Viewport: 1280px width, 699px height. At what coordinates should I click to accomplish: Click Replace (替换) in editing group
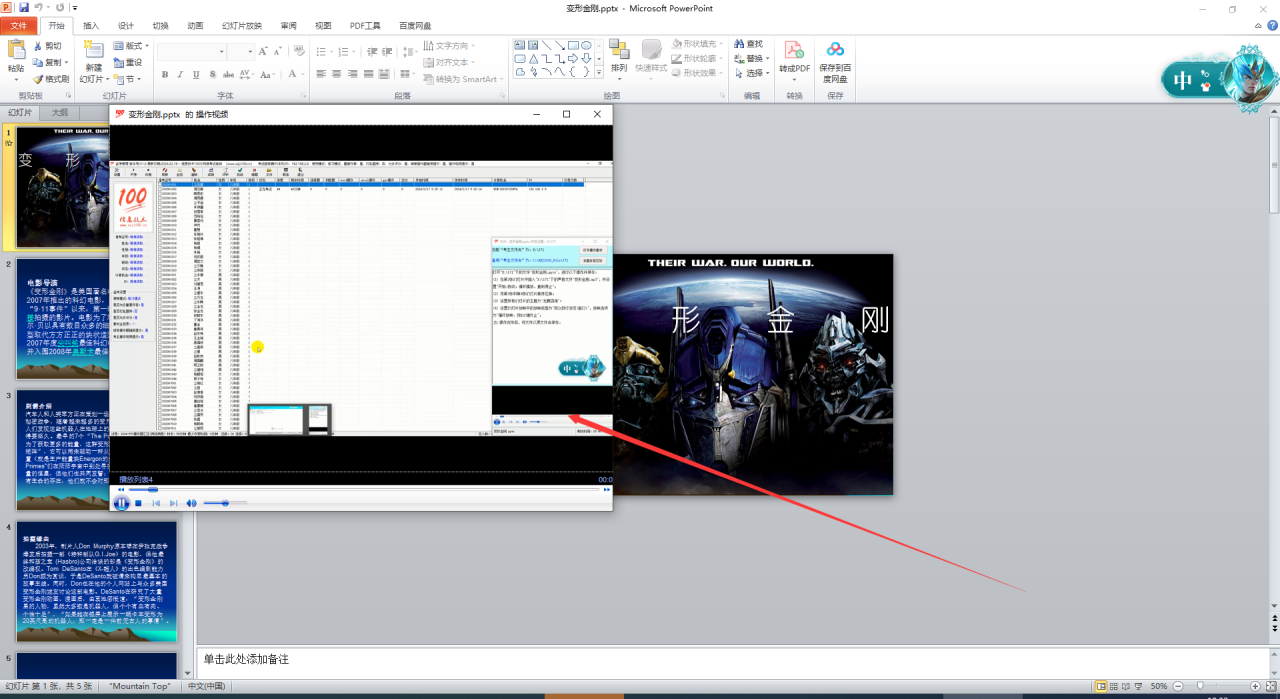[752, 58]
